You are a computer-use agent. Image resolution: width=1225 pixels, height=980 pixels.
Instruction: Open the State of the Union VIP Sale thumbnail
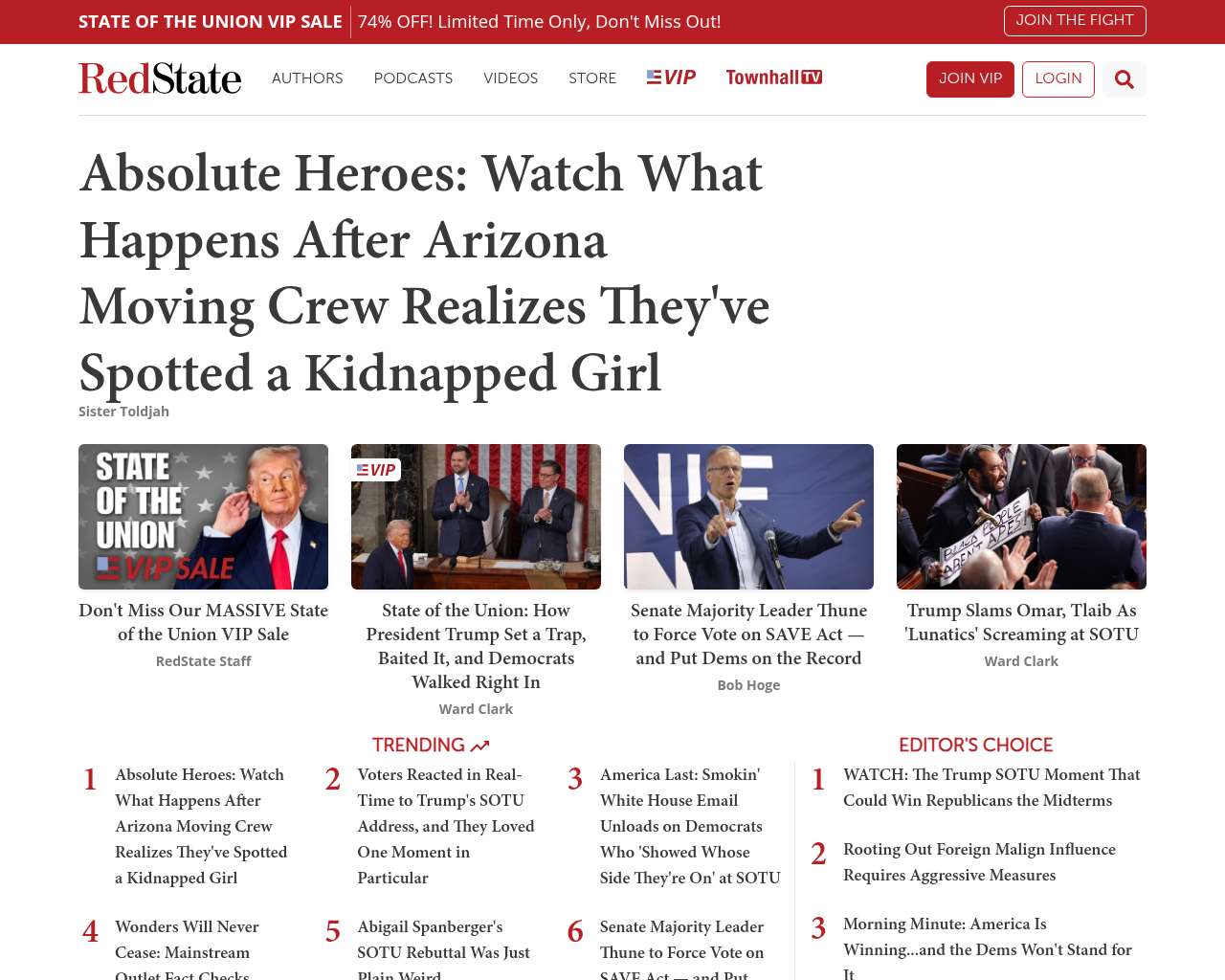pos(203,517)
